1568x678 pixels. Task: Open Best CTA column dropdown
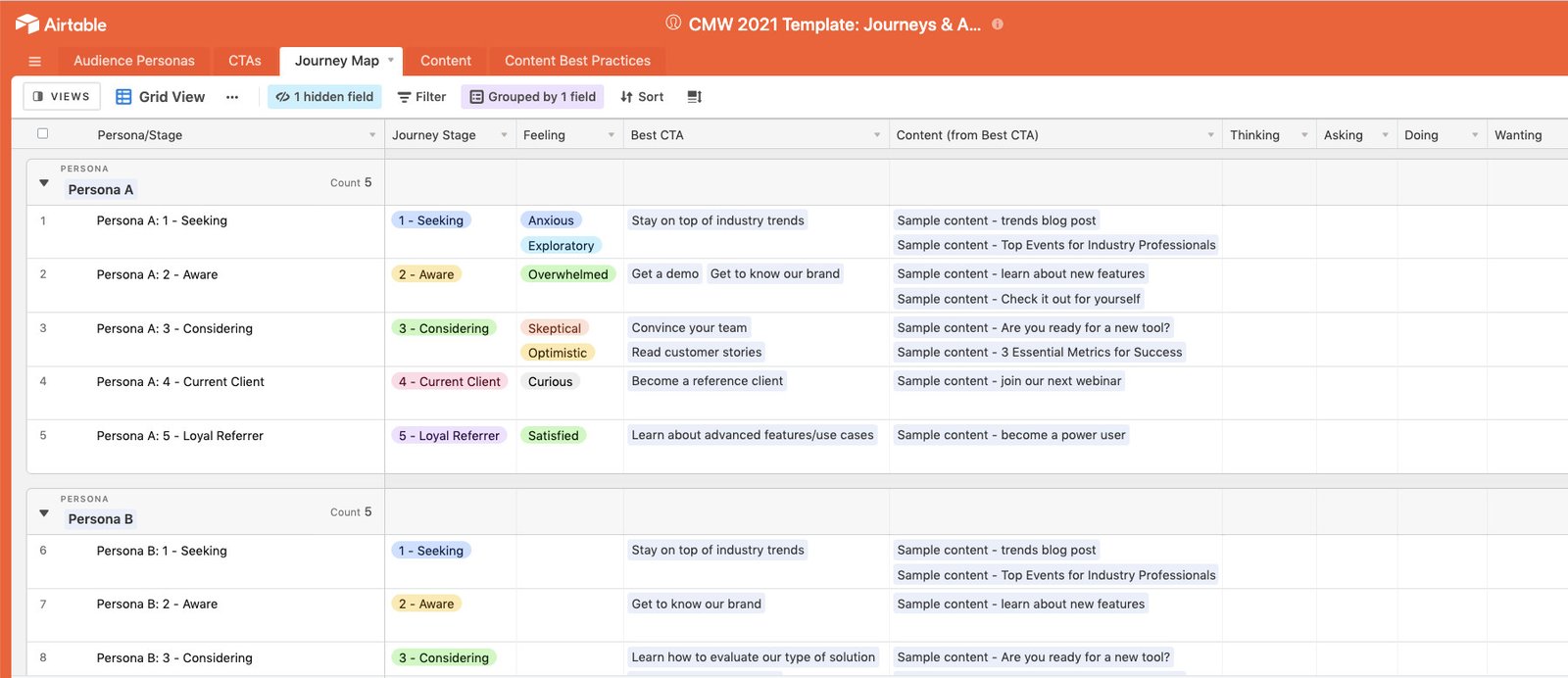(x=877, y=135)
